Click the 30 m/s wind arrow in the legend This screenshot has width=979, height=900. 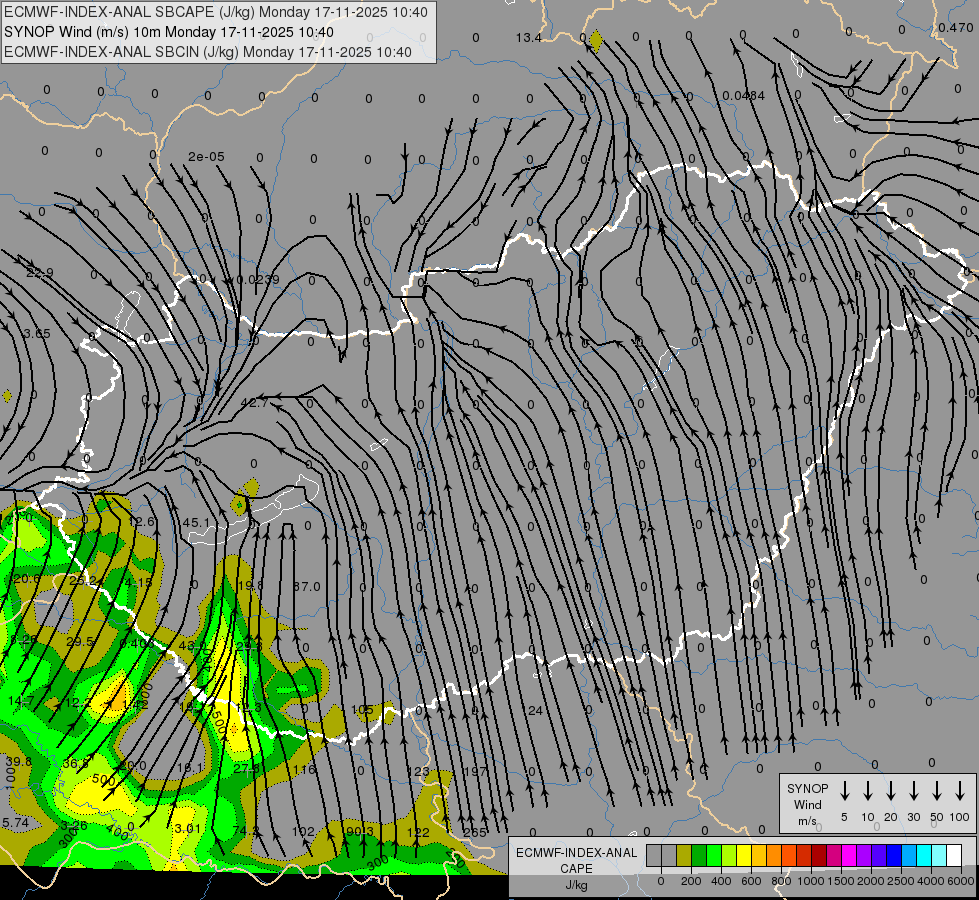[913, 791]
